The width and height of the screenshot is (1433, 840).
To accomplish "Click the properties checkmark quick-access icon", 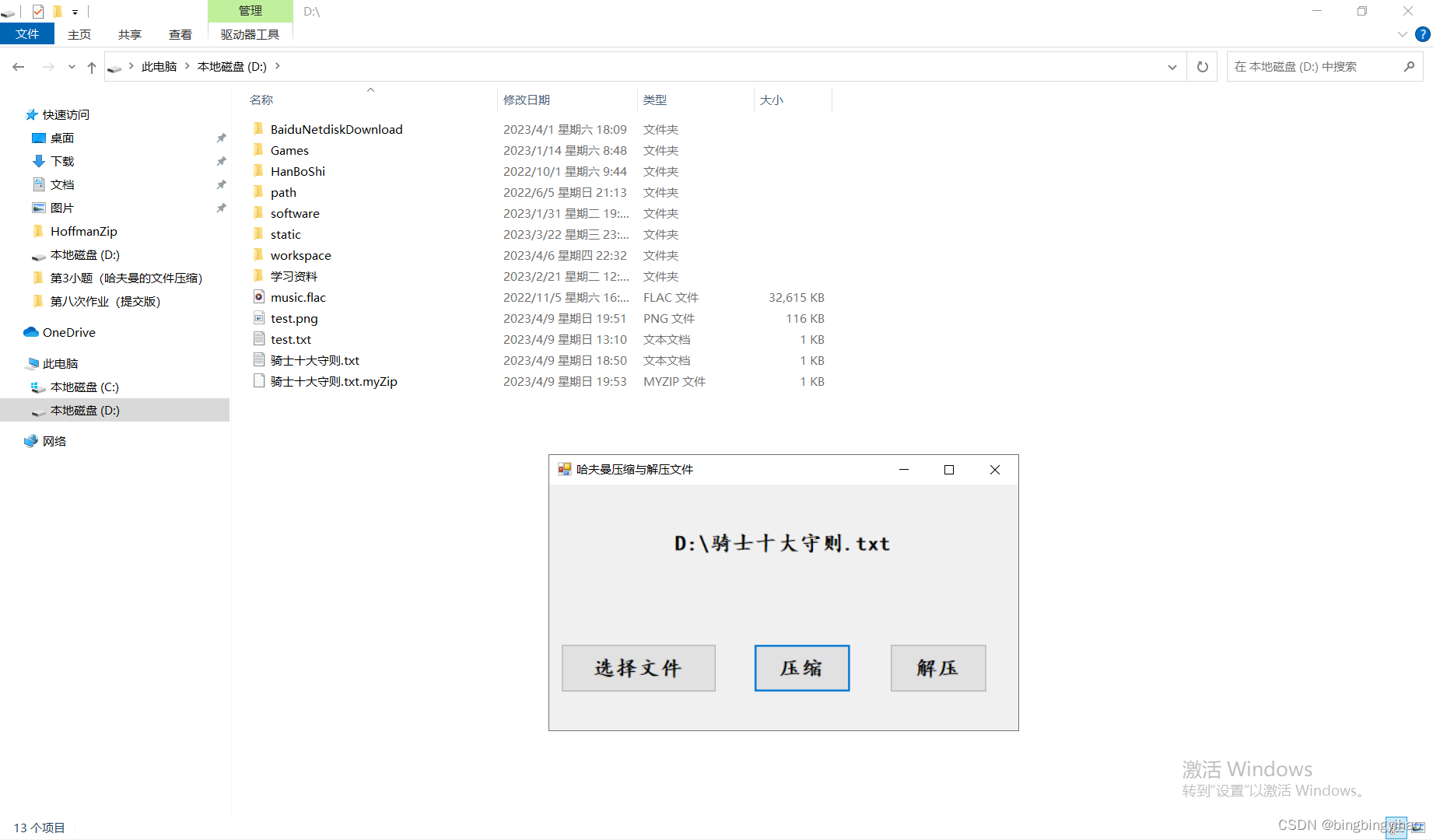I will click(38, 11).
